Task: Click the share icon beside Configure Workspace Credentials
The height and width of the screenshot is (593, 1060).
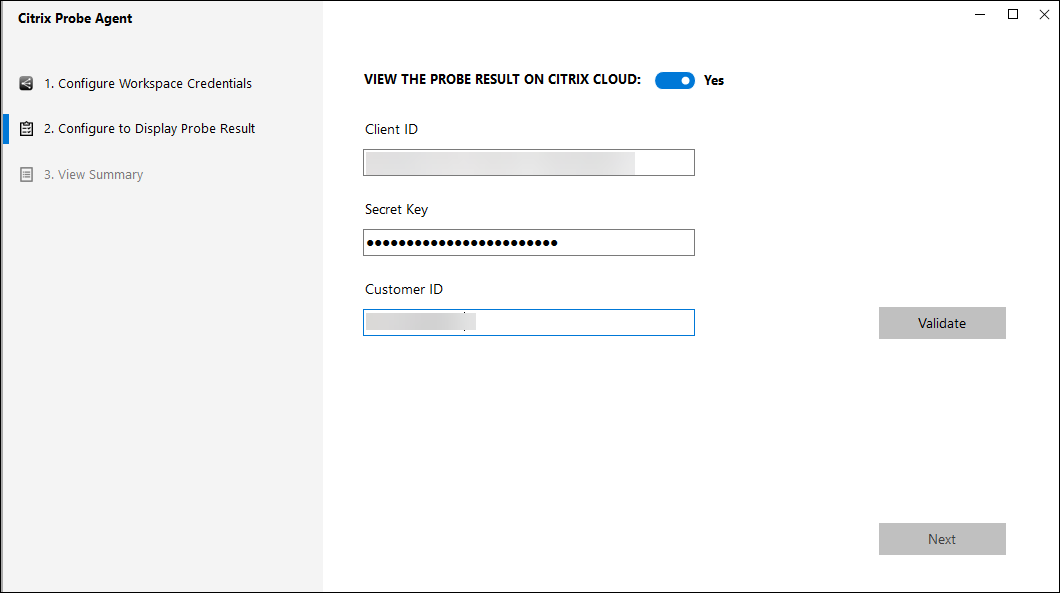Action: pyautogui.click(x=27, y=84)
